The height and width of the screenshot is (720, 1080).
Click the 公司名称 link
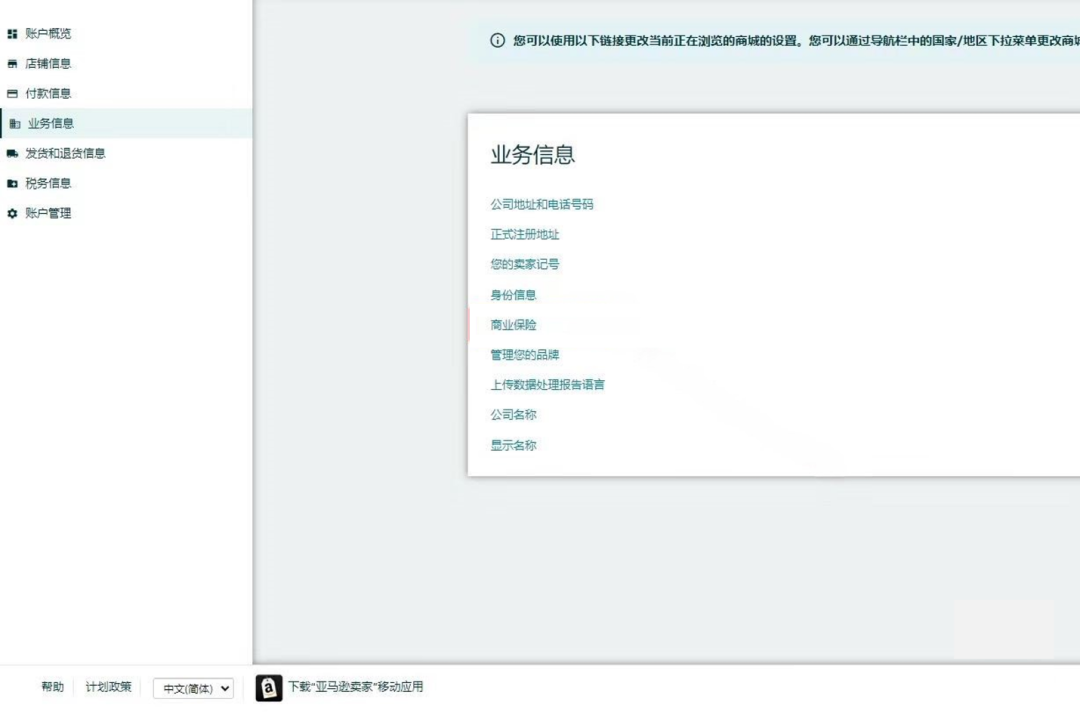coord(512,414)
